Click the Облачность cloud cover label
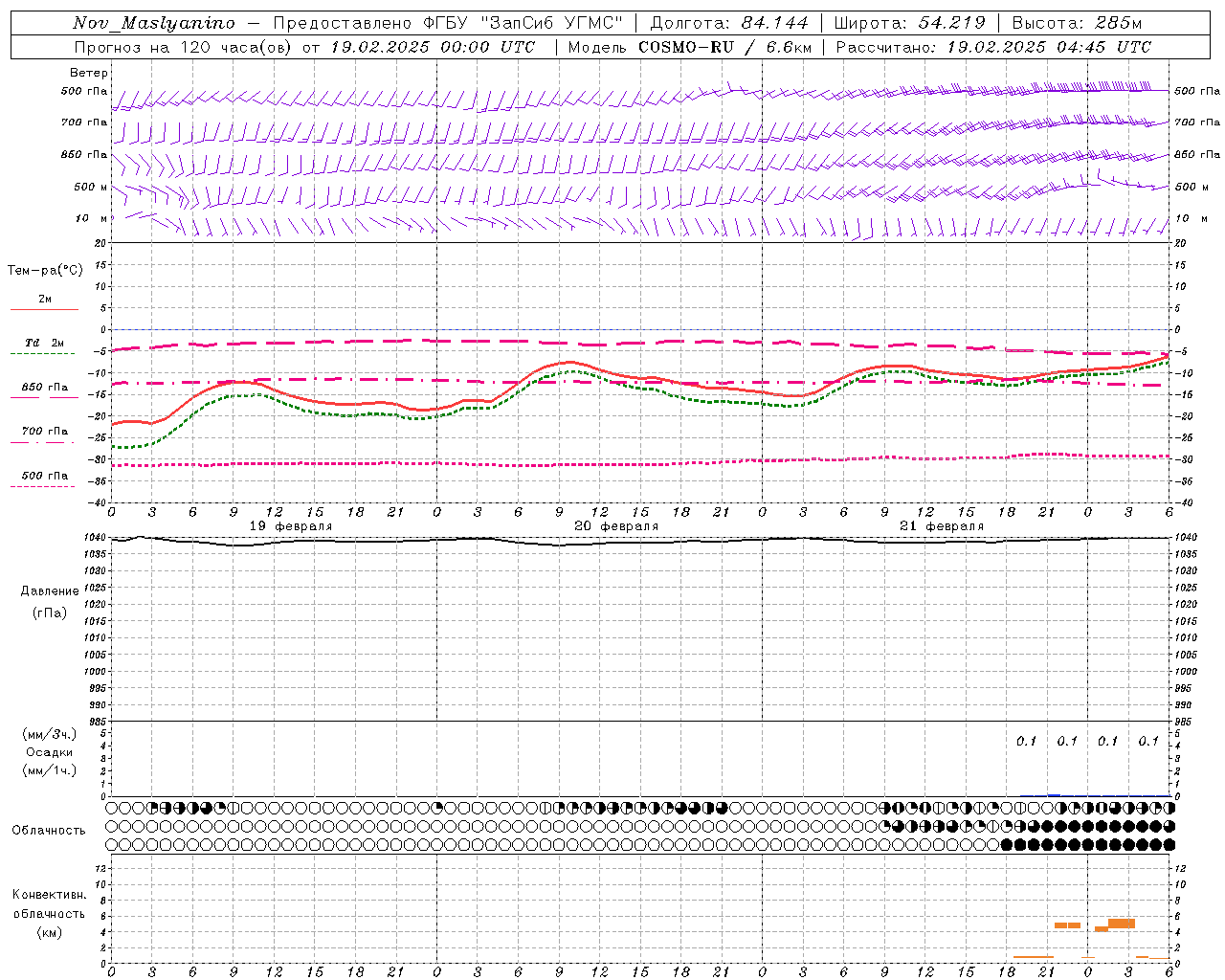Screen dimensions: 1225x980 pos(49,831)
